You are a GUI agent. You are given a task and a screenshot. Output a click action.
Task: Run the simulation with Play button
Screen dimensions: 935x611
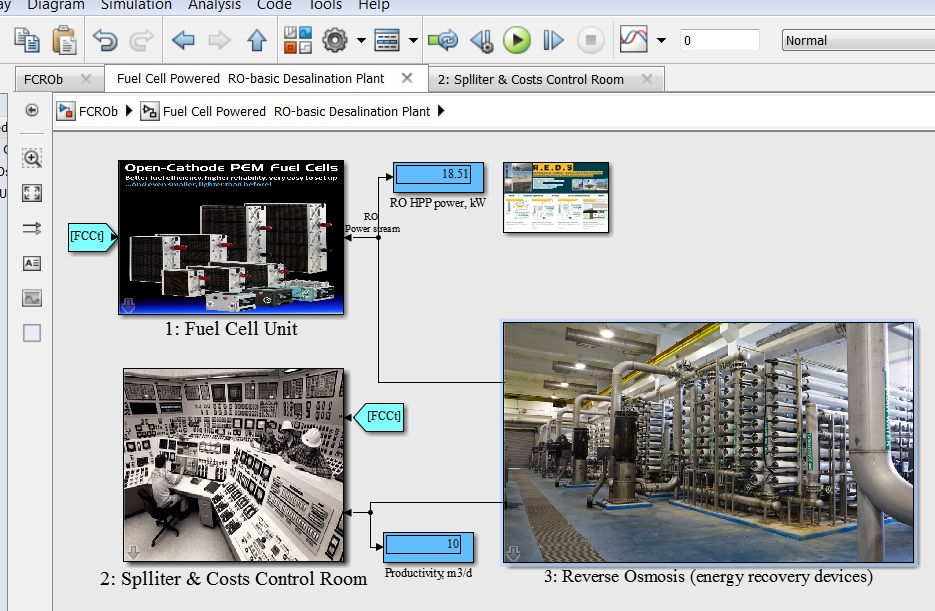pos(517,41)
